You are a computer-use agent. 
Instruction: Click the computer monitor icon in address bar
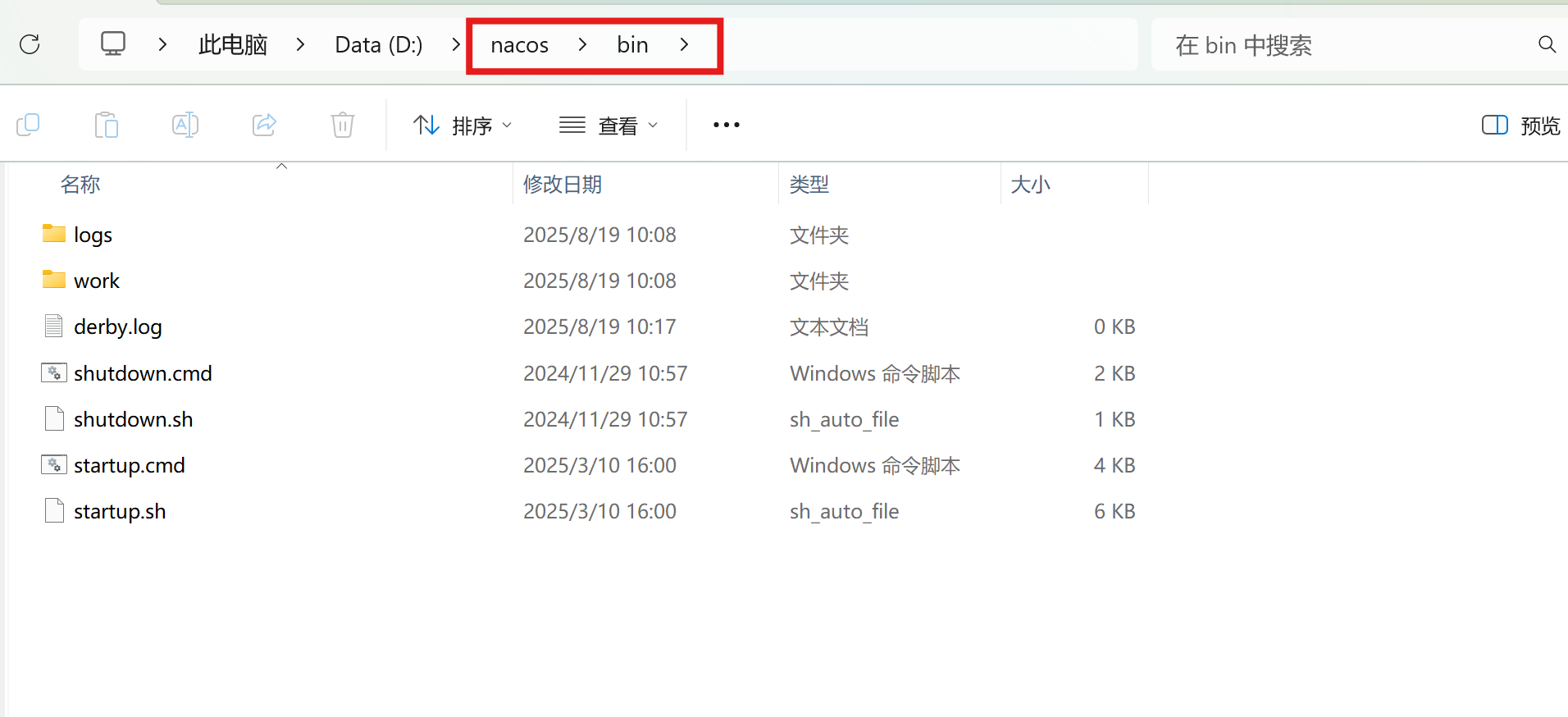tap(113, 43)
